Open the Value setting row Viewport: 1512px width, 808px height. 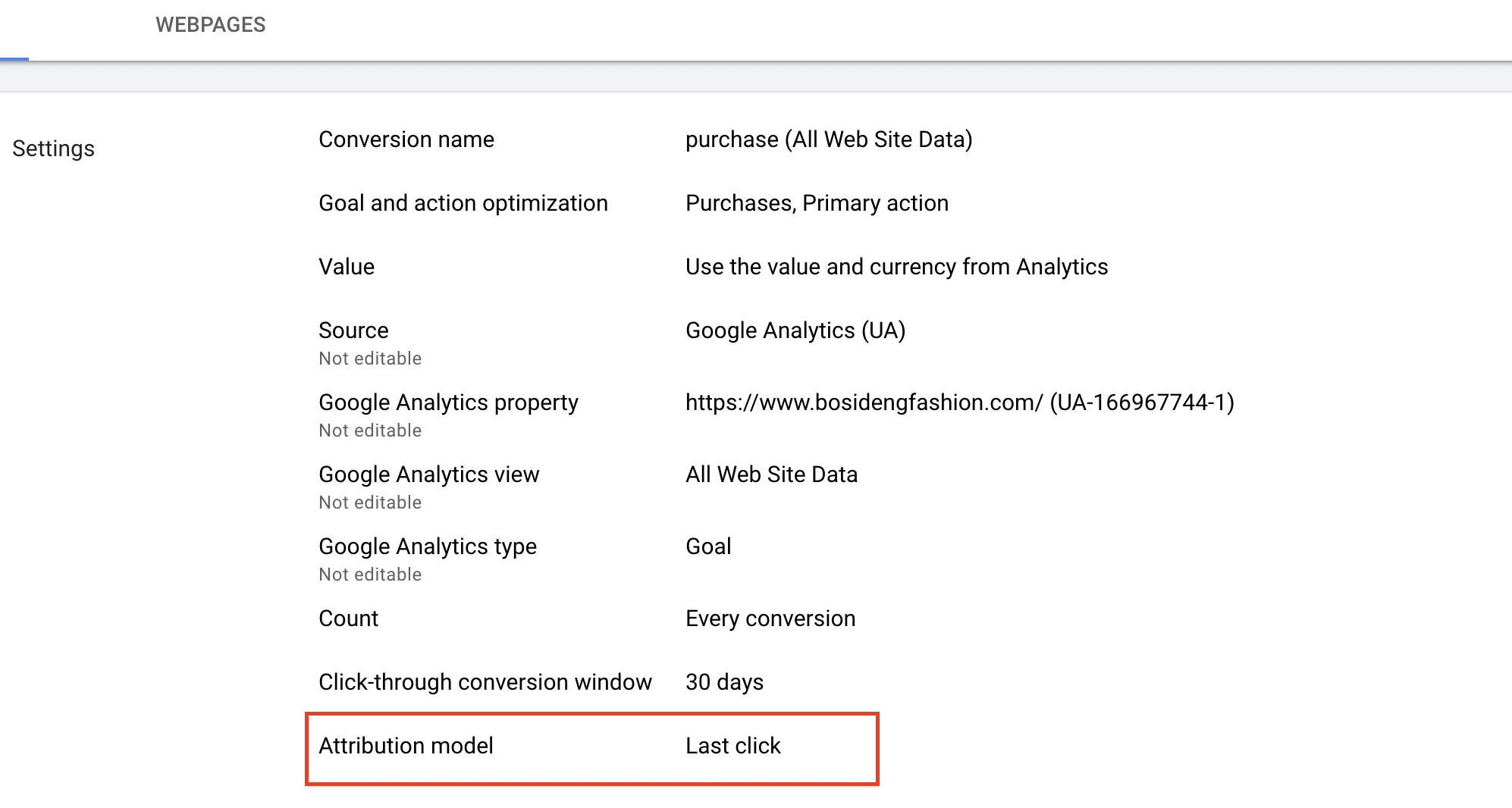coord(347,267)
